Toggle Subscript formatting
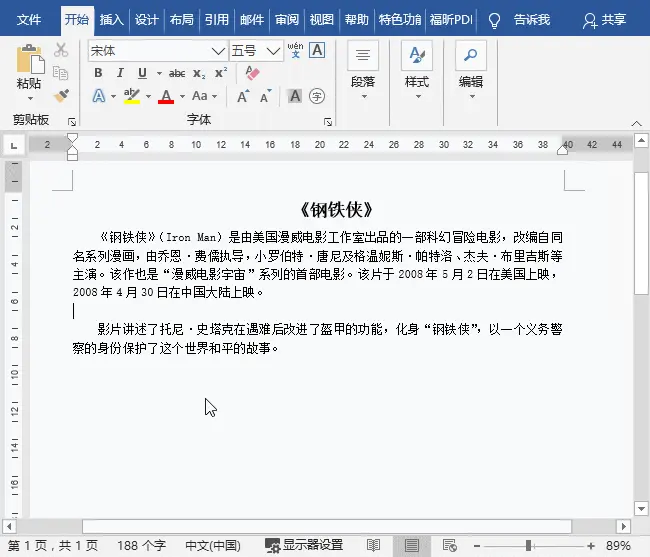 pos(199,73)
